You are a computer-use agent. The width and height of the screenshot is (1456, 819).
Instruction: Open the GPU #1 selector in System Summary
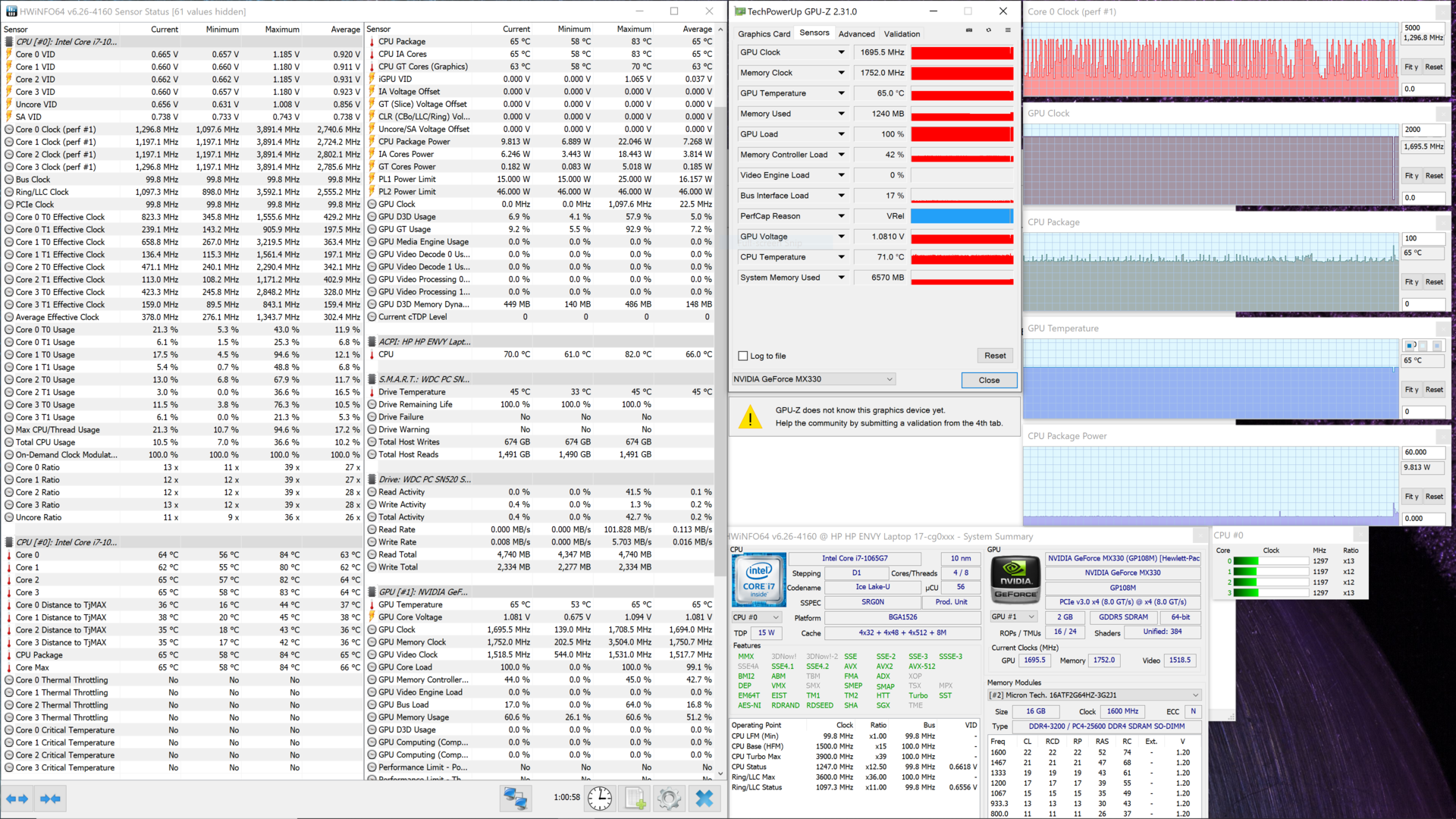point(1013,617)
